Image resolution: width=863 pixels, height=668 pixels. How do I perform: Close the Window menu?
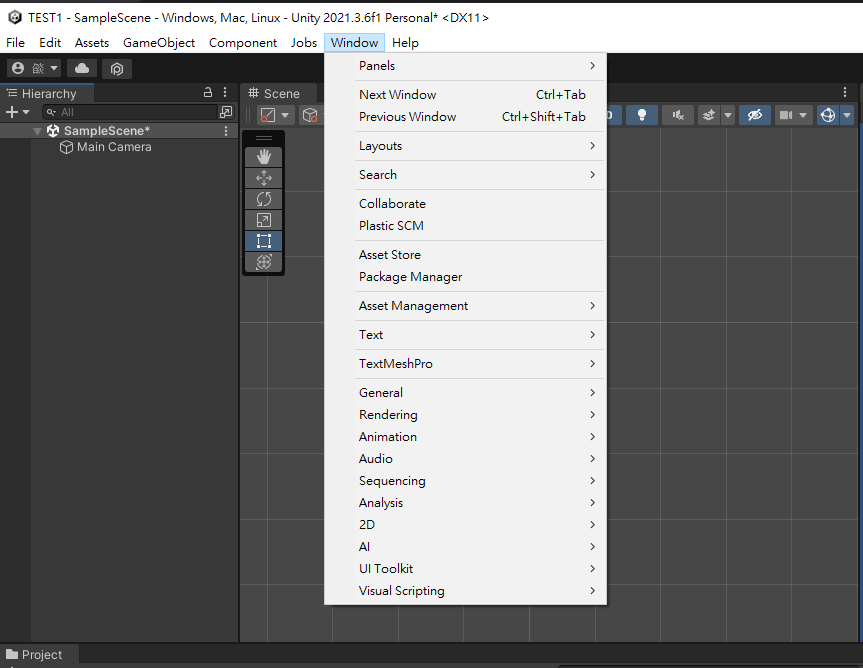click(x=354, y=42)
